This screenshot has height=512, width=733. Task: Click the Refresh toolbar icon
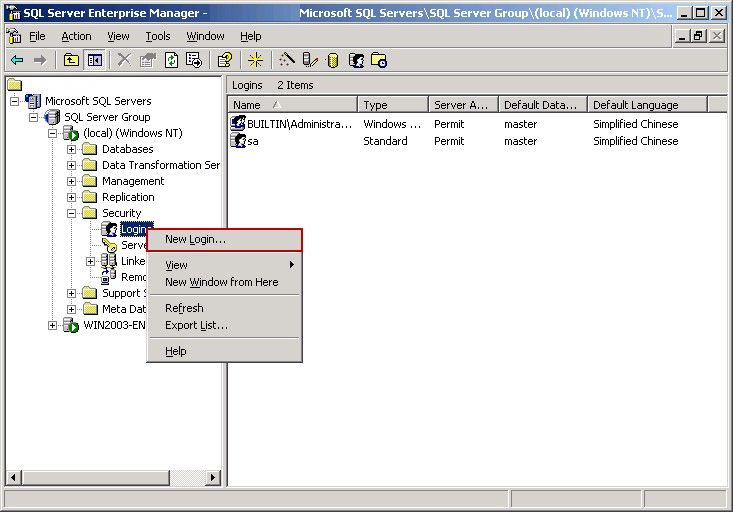click(x=172, y=60)
